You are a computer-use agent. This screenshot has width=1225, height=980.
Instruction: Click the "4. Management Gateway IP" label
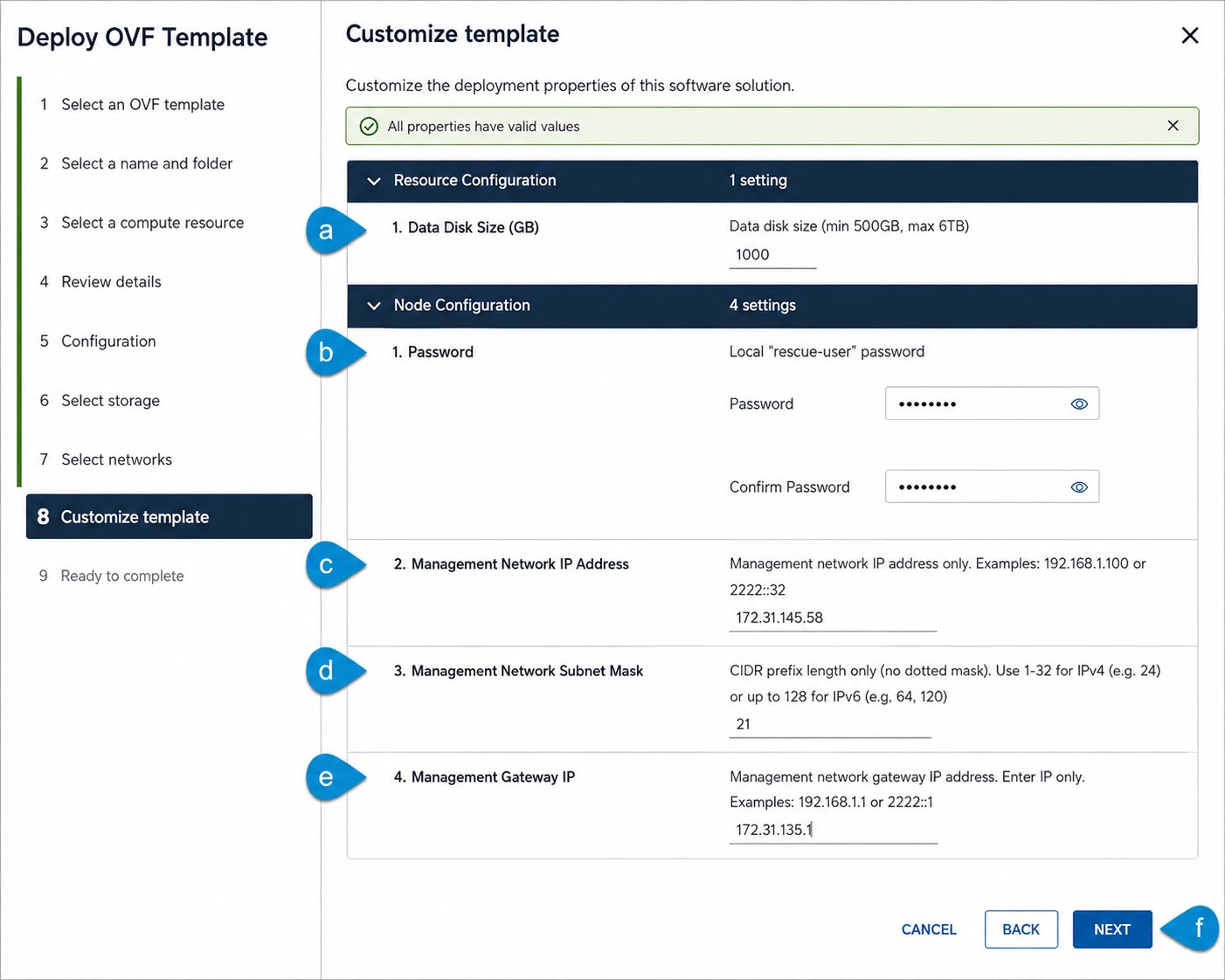tap(484, 777)
